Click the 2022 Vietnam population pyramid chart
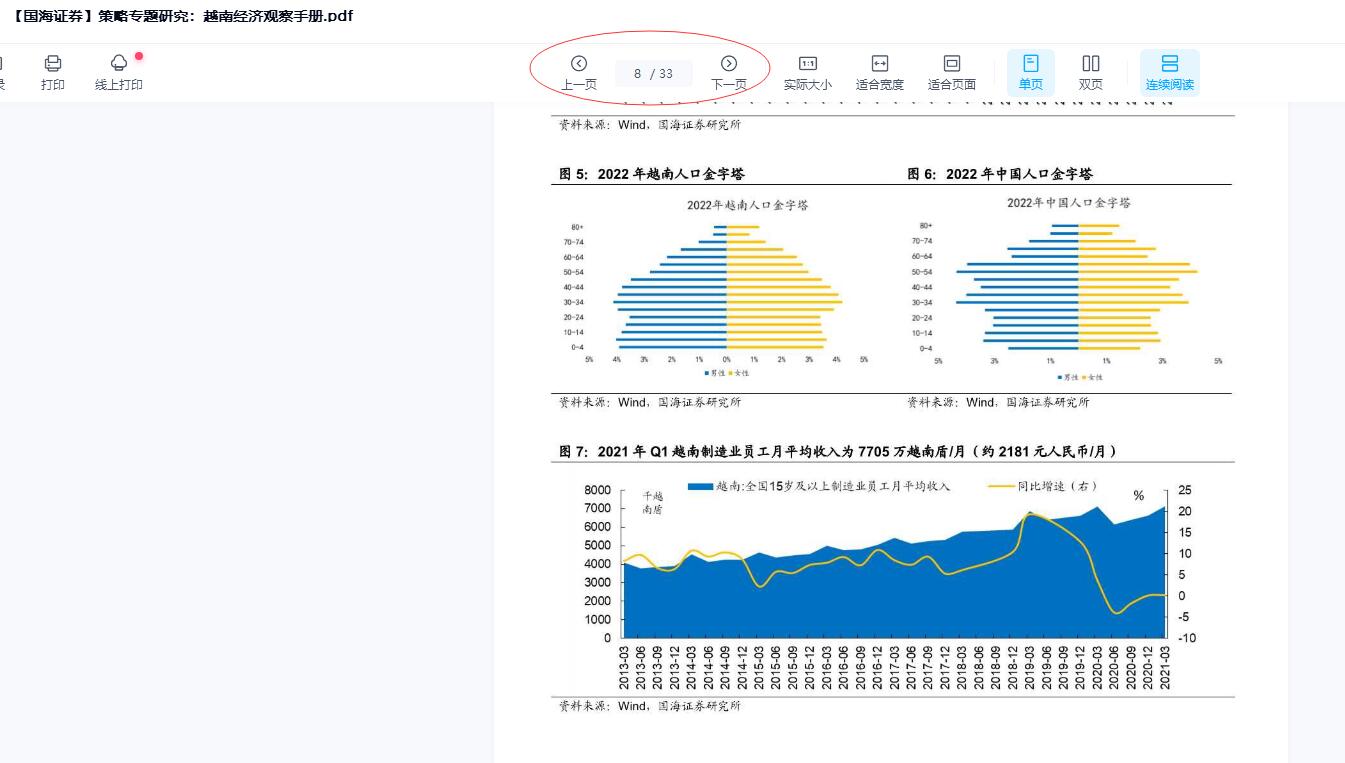1345x763 pixels. tap(726, 286)
